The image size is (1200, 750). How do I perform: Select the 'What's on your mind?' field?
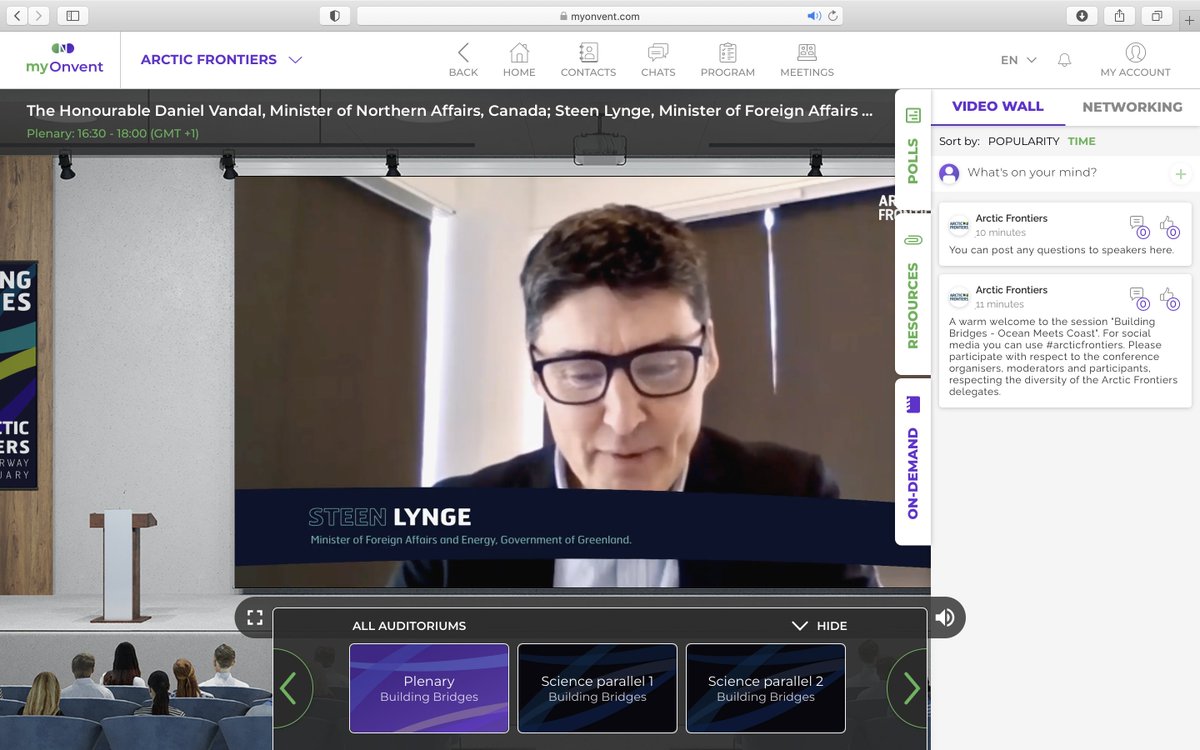tap(1066, 173)
